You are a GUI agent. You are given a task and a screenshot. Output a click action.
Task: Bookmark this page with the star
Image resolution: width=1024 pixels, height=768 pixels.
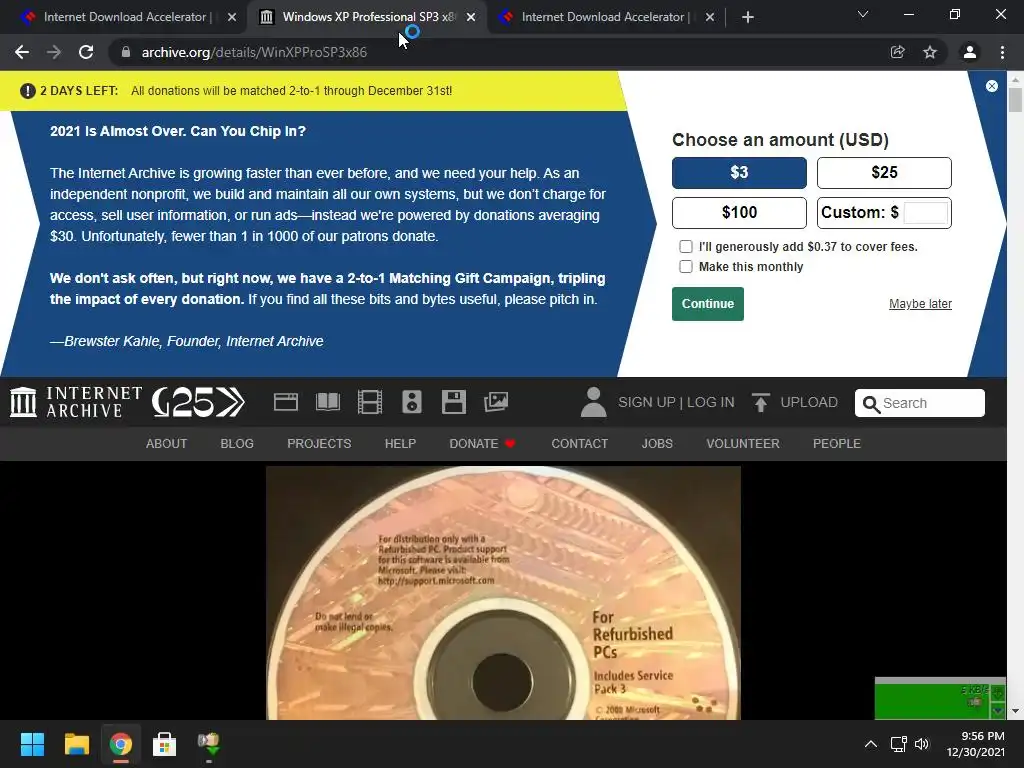(930, 52)
